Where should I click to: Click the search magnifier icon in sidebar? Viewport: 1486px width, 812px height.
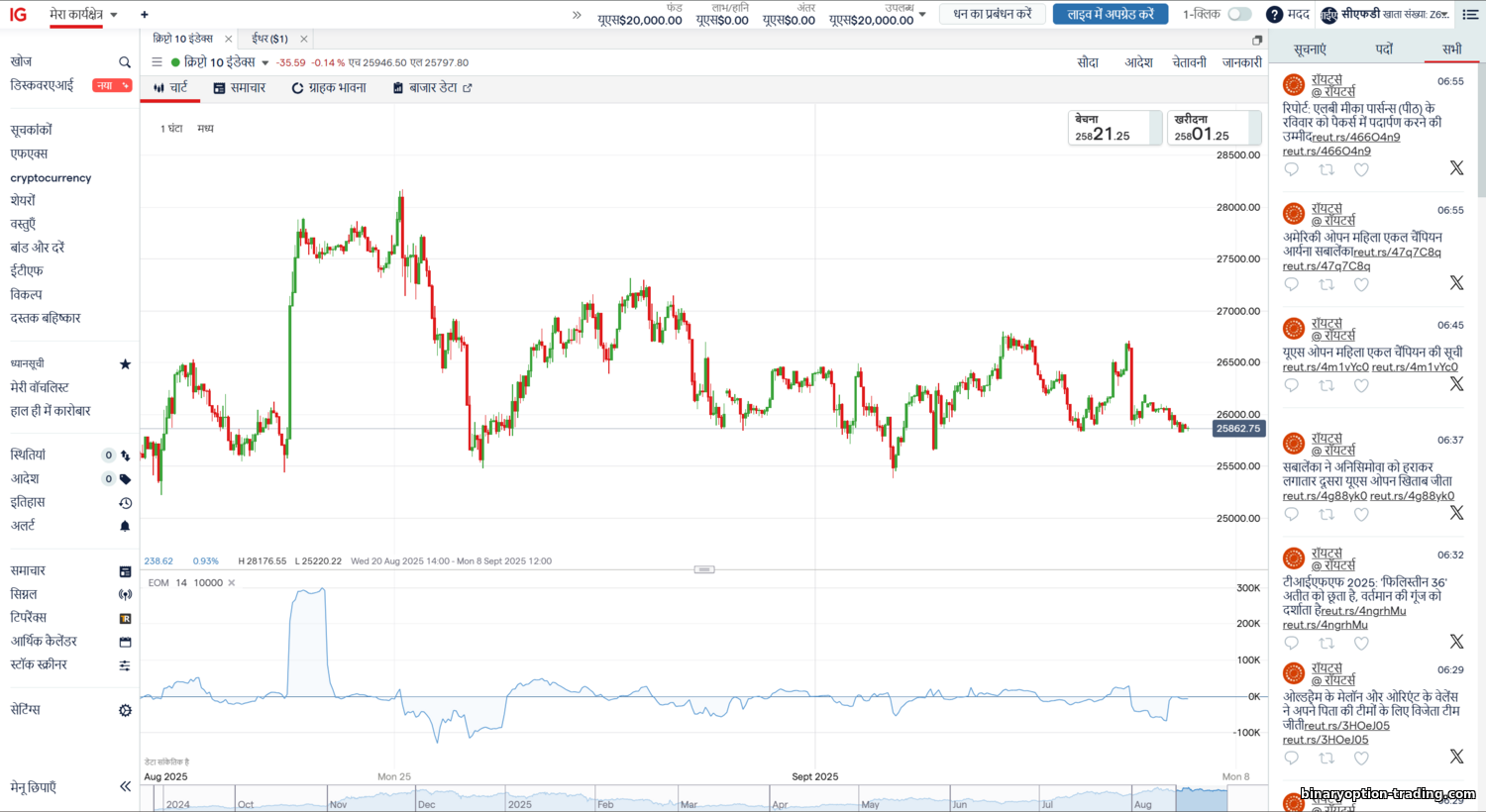[125, 62]
